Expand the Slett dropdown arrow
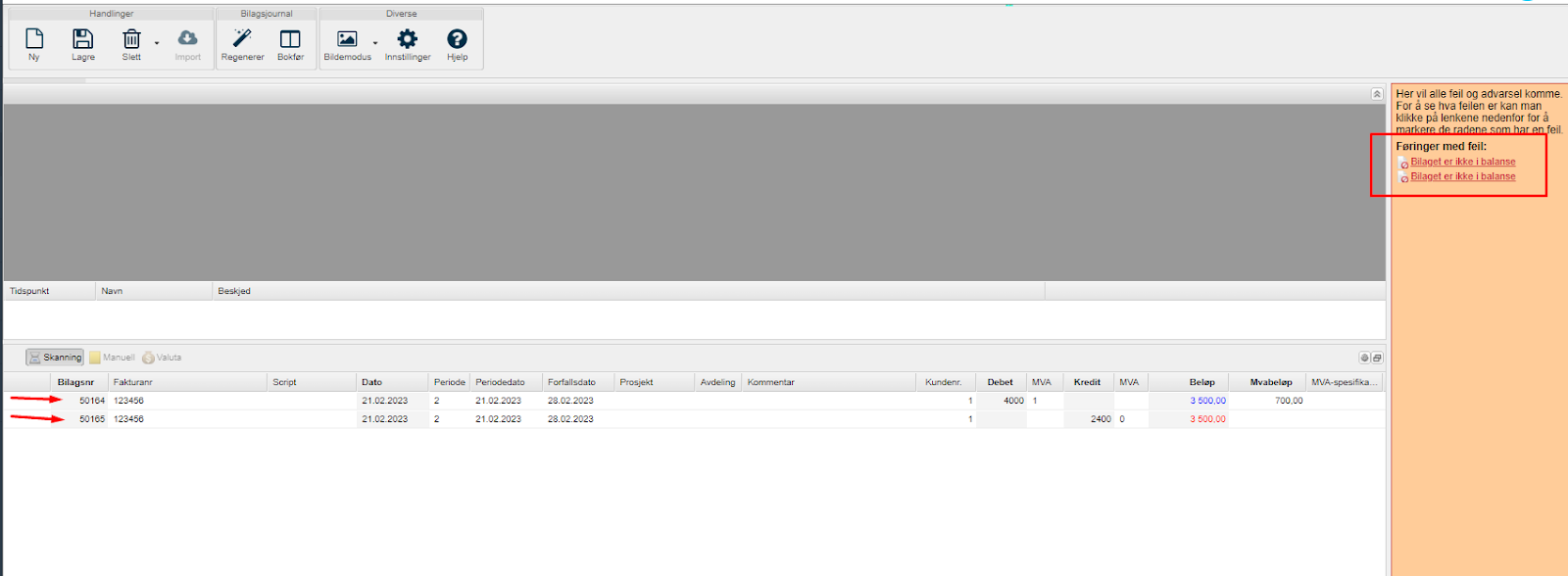The height and width of the screenshot is (576, 1568). coord(157,43)
